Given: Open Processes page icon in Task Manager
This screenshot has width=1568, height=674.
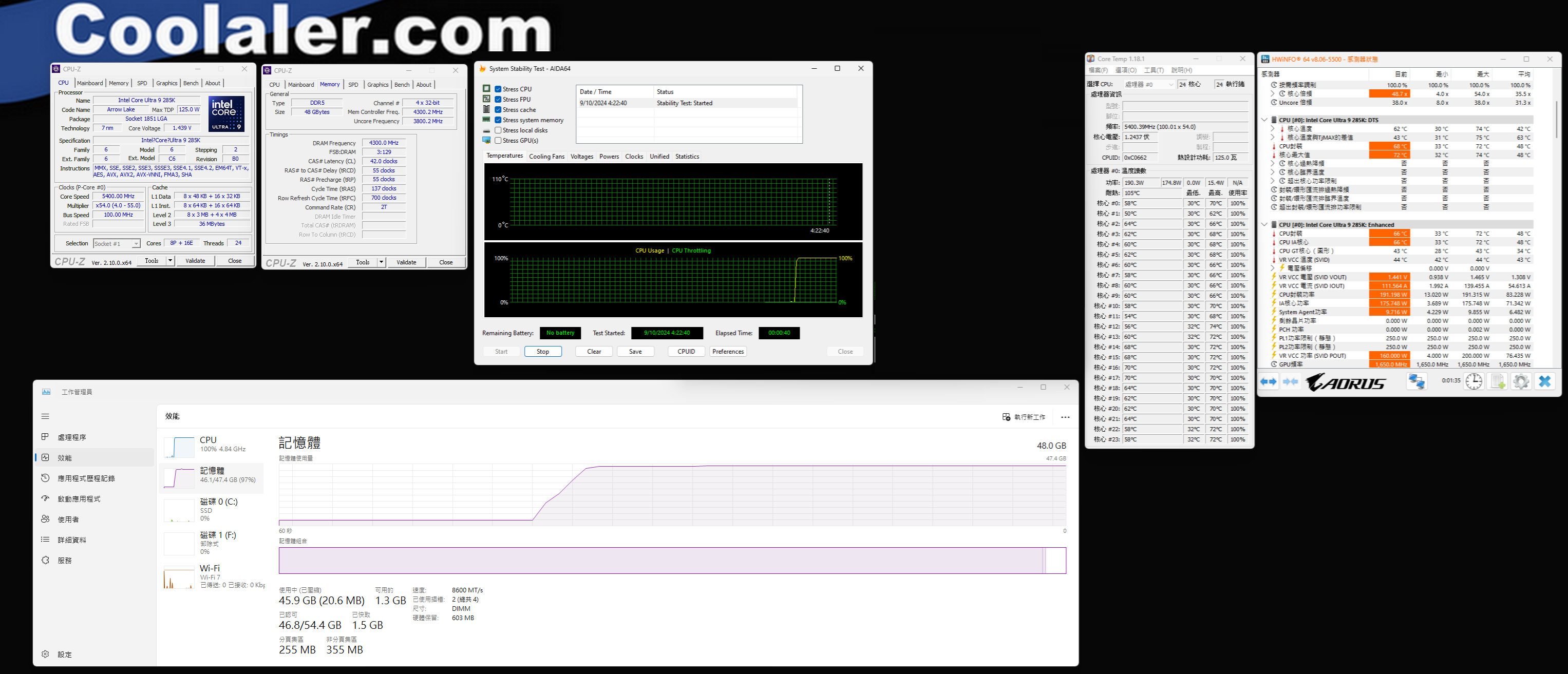Looking at the screenshot, I should (x=45, y=437).
